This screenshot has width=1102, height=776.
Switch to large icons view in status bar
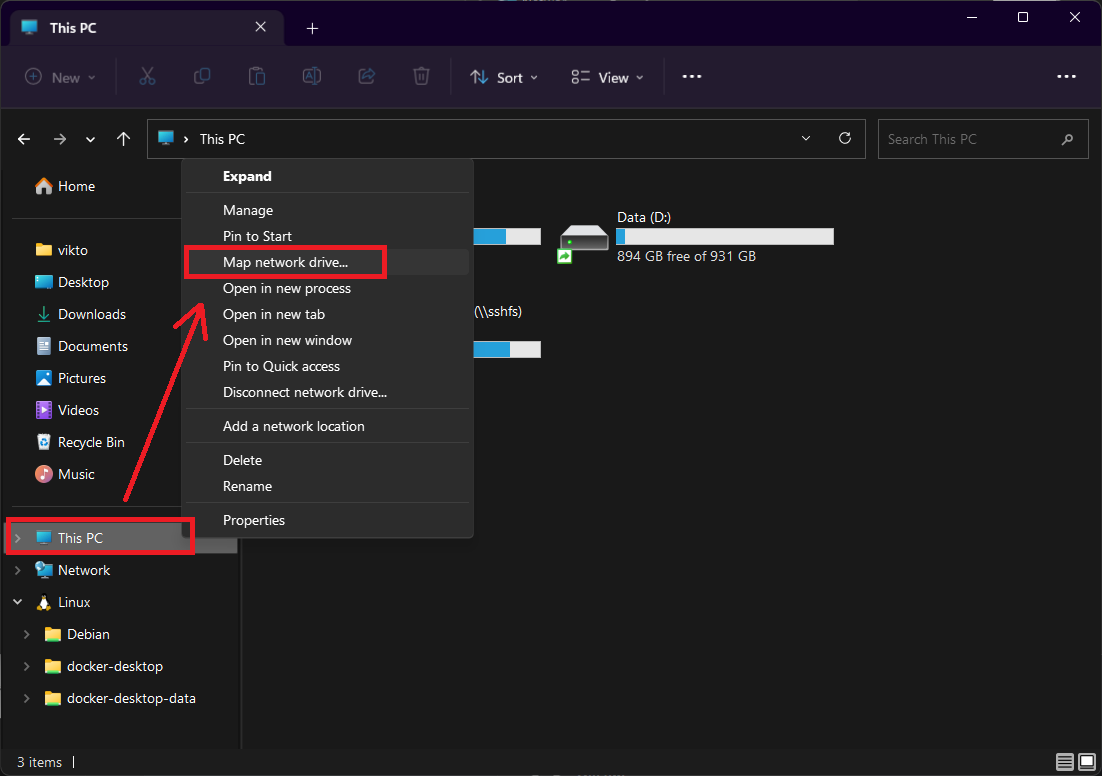pos(1087,762)
